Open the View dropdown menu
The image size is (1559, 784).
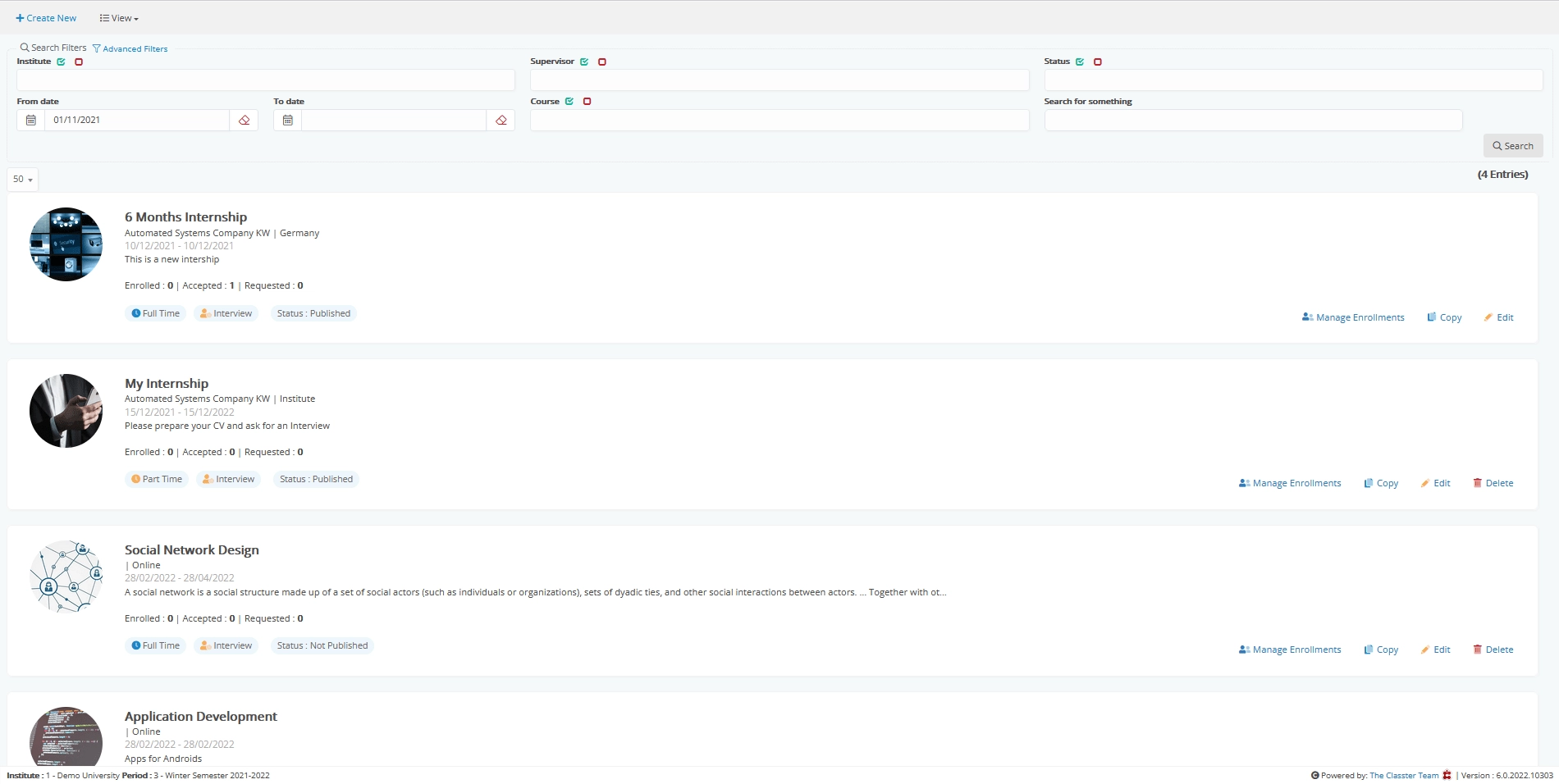pyautogui.click(x=119, y=18)
